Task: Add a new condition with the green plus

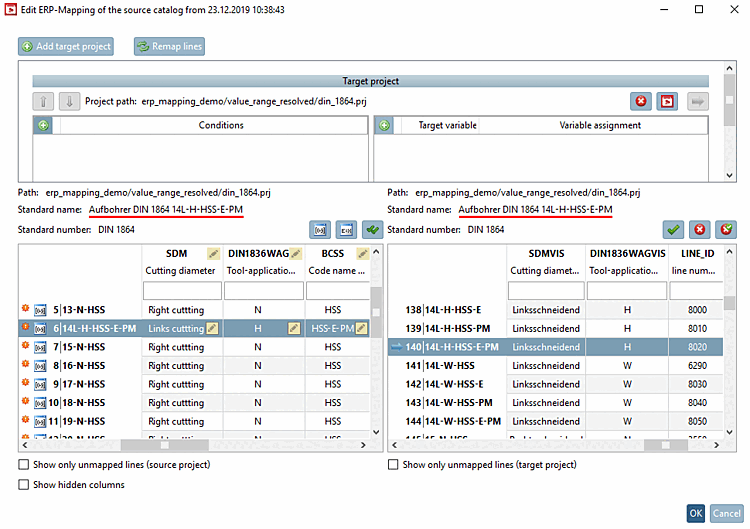Action: coord(43,125)
